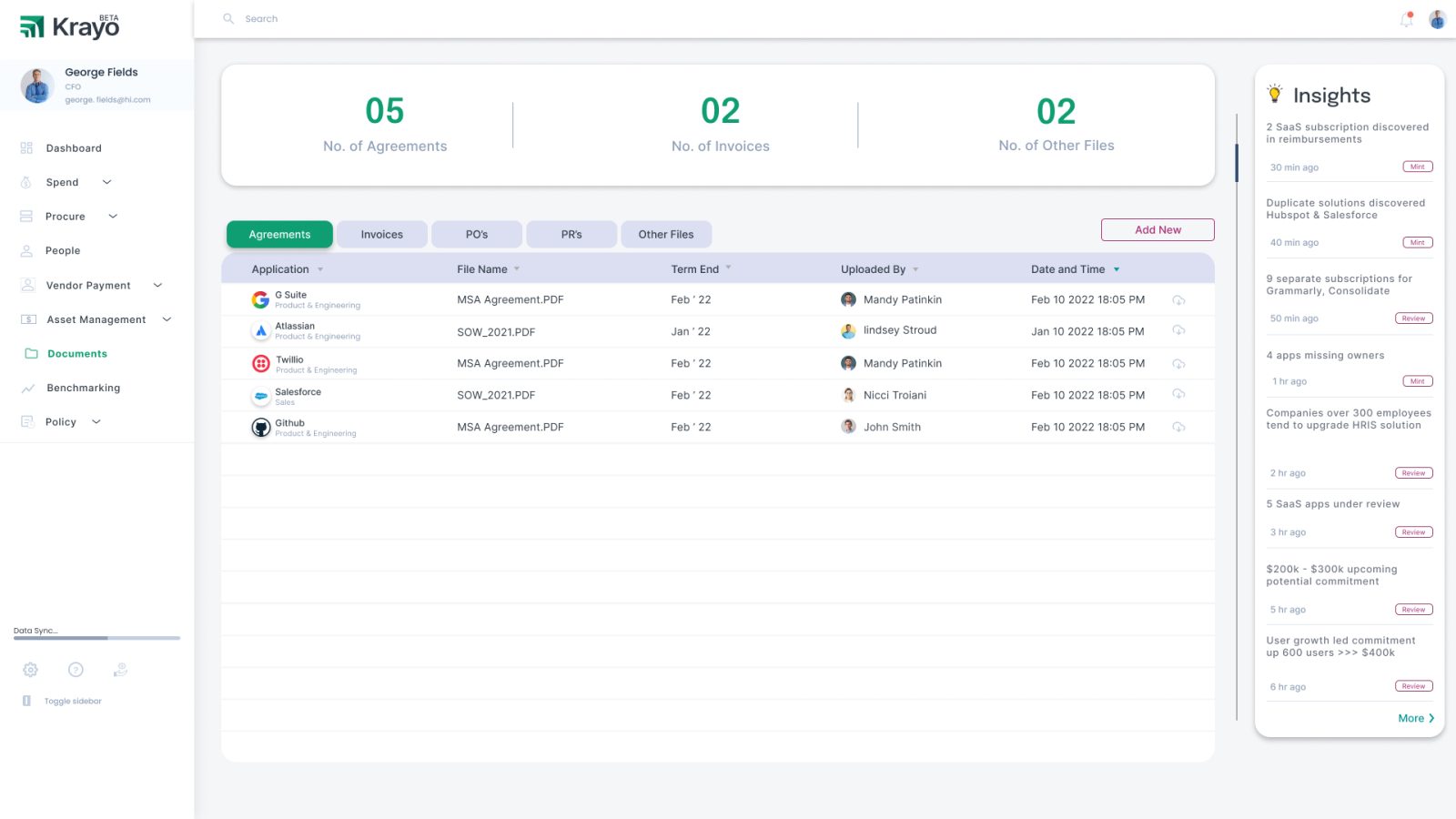Image resolution: width=1456 pixels, height=819 pixels.
Task: Switch to the Invoices tab
Action: click(x=382, y=234)
